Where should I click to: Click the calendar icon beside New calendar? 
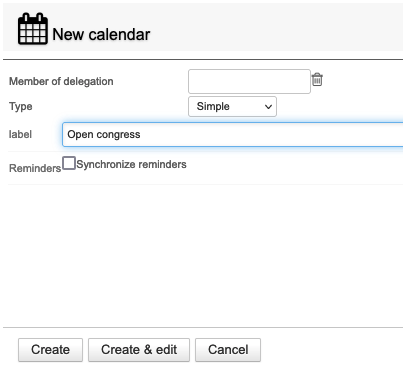click(32, 29)
